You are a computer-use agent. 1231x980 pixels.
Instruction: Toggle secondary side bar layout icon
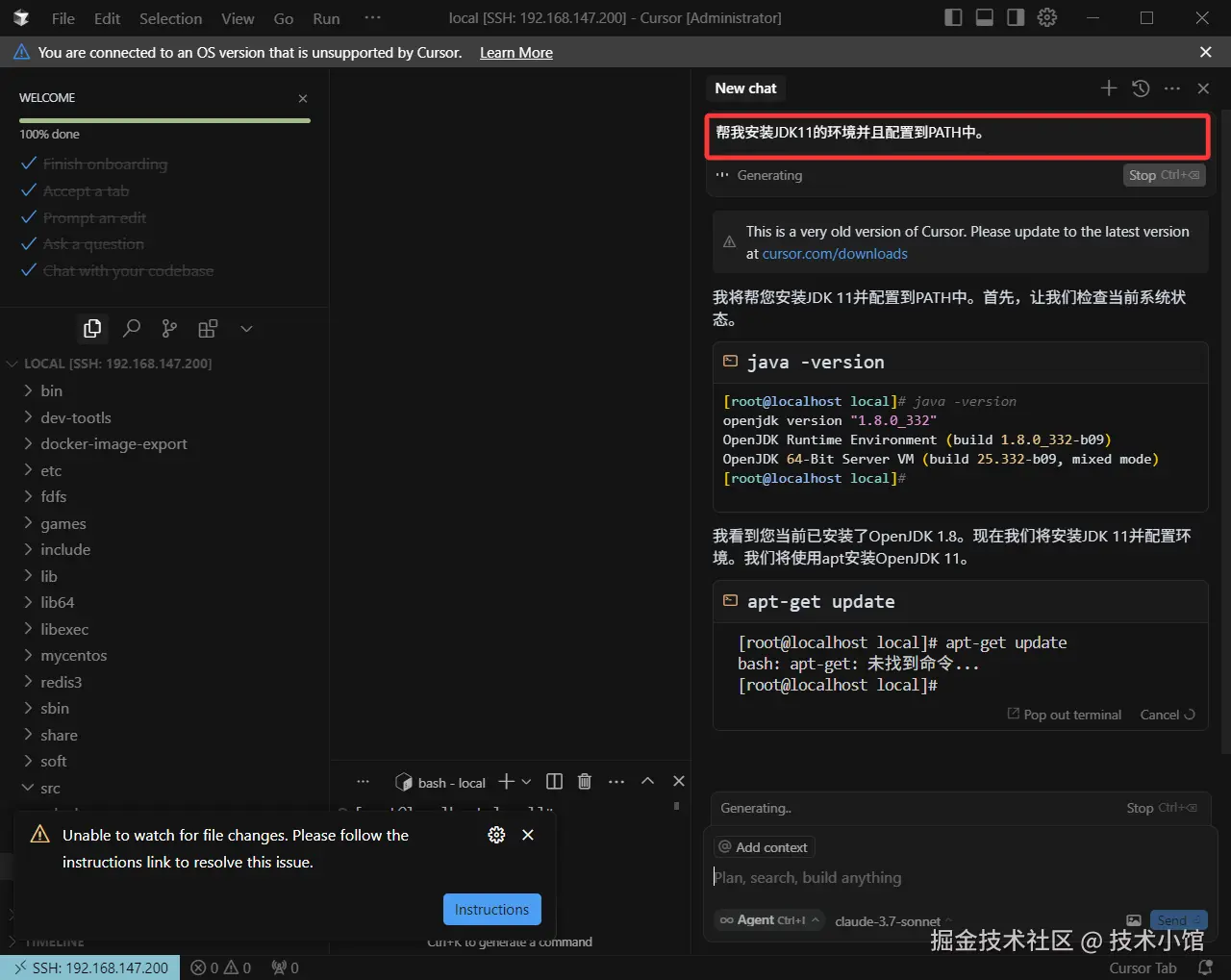1016,17
